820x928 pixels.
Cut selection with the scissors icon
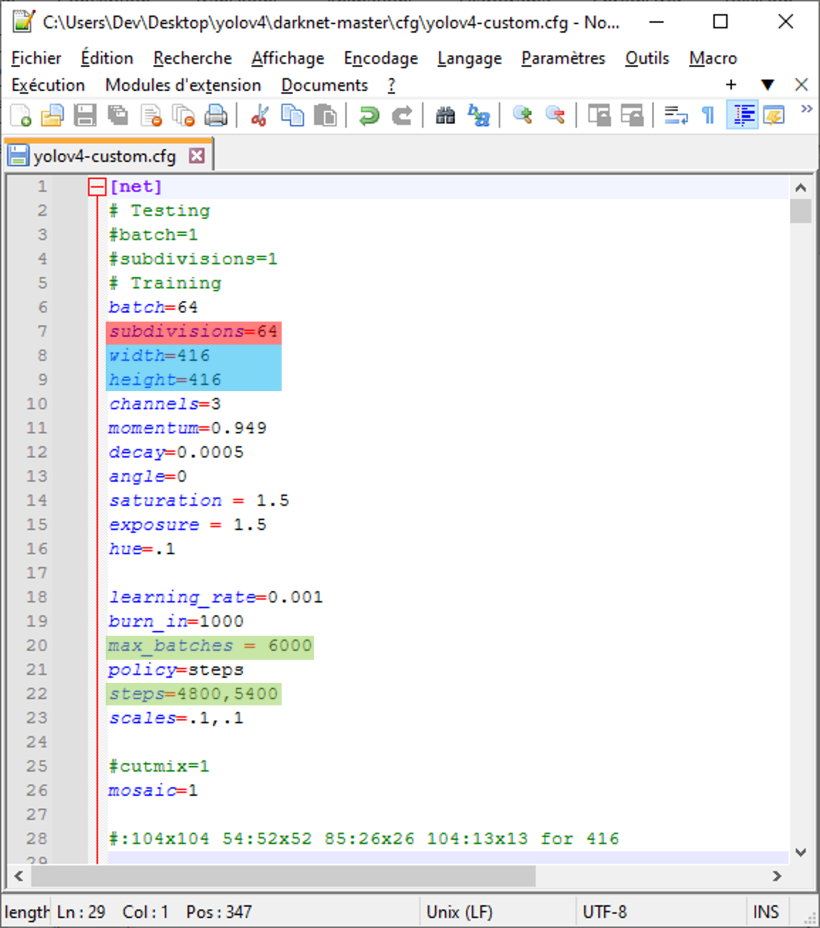(x=259, y=115)
